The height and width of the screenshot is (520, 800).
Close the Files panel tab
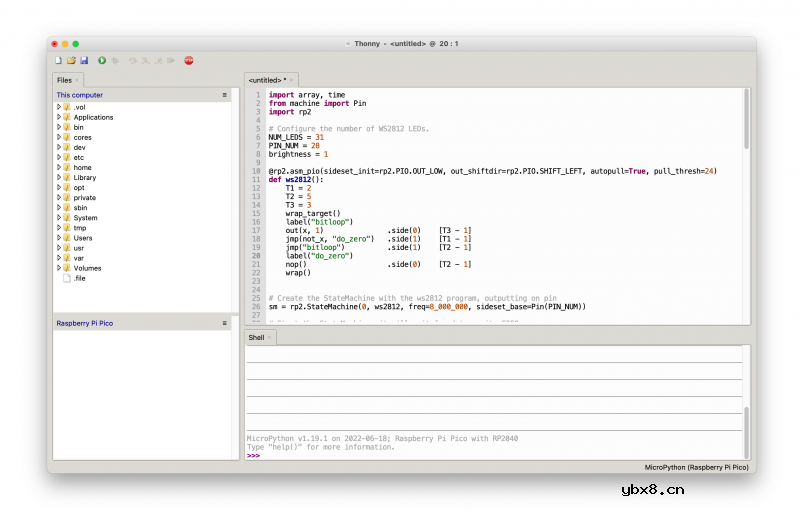(77, 79)
